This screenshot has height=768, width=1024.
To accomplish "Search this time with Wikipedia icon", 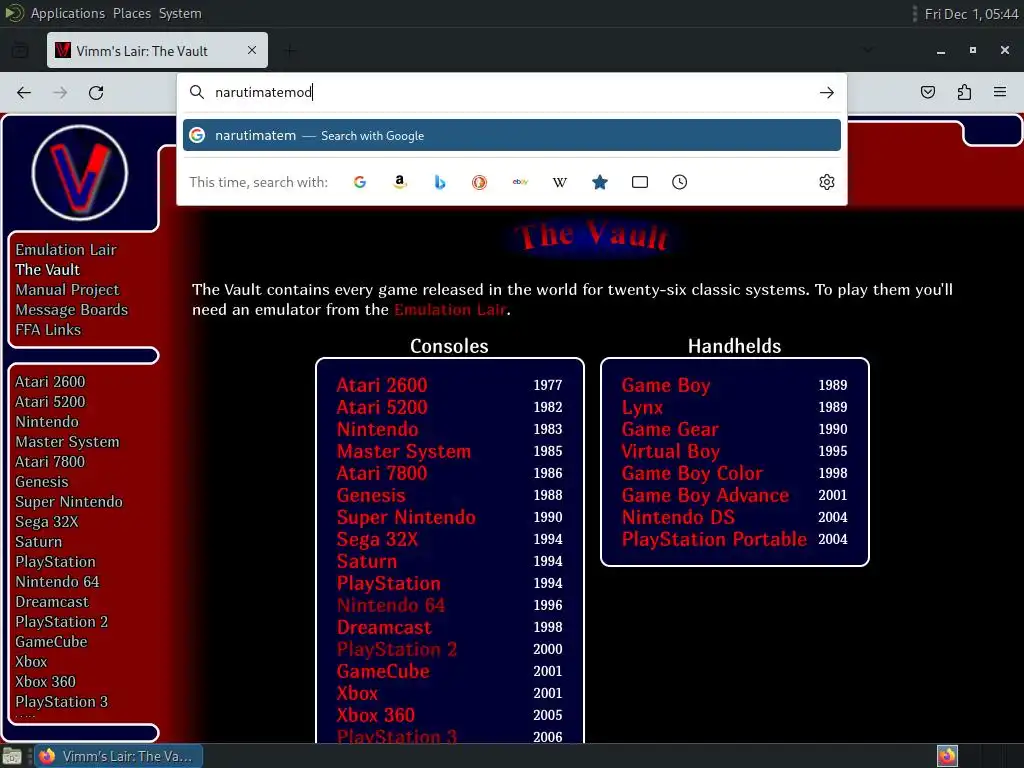I will click(560, 182).
